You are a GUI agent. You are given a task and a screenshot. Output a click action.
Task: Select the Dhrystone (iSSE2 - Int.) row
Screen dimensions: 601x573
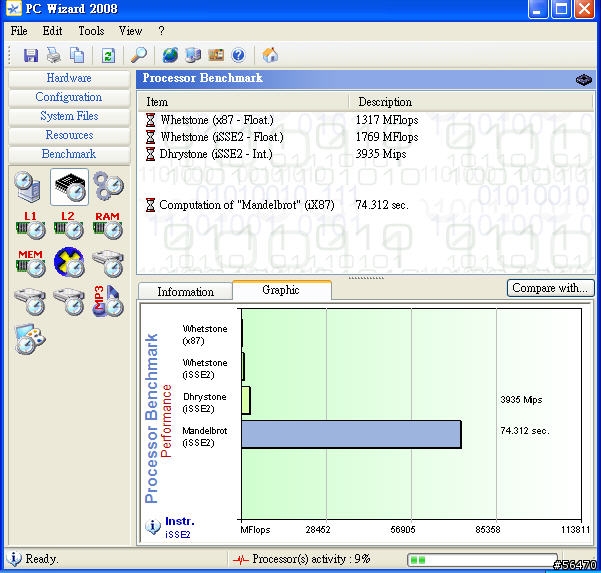365,154
